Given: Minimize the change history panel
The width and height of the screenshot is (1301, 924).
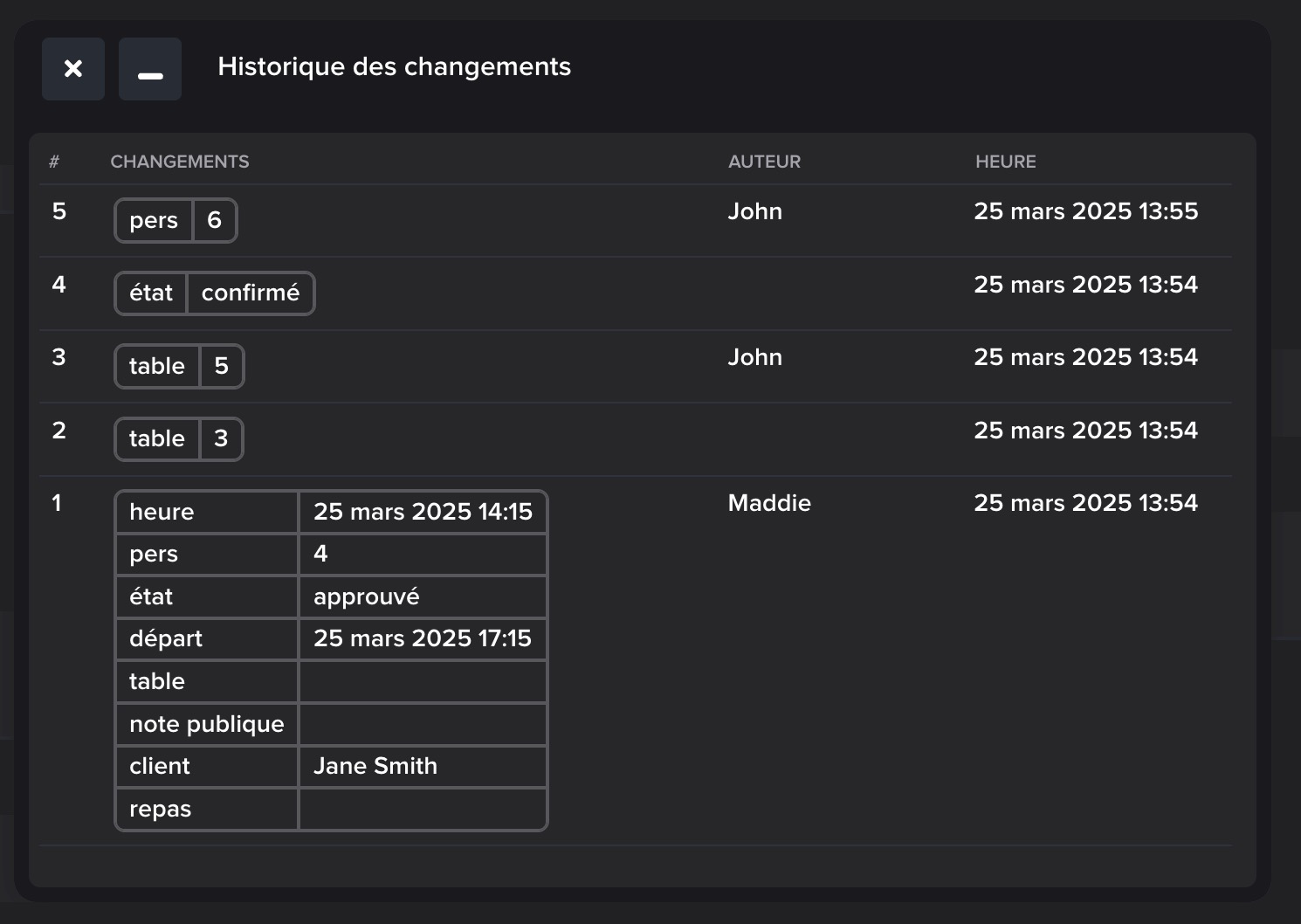Looking at the screenshot, I should pyautogui.click(x=150, y=68).
